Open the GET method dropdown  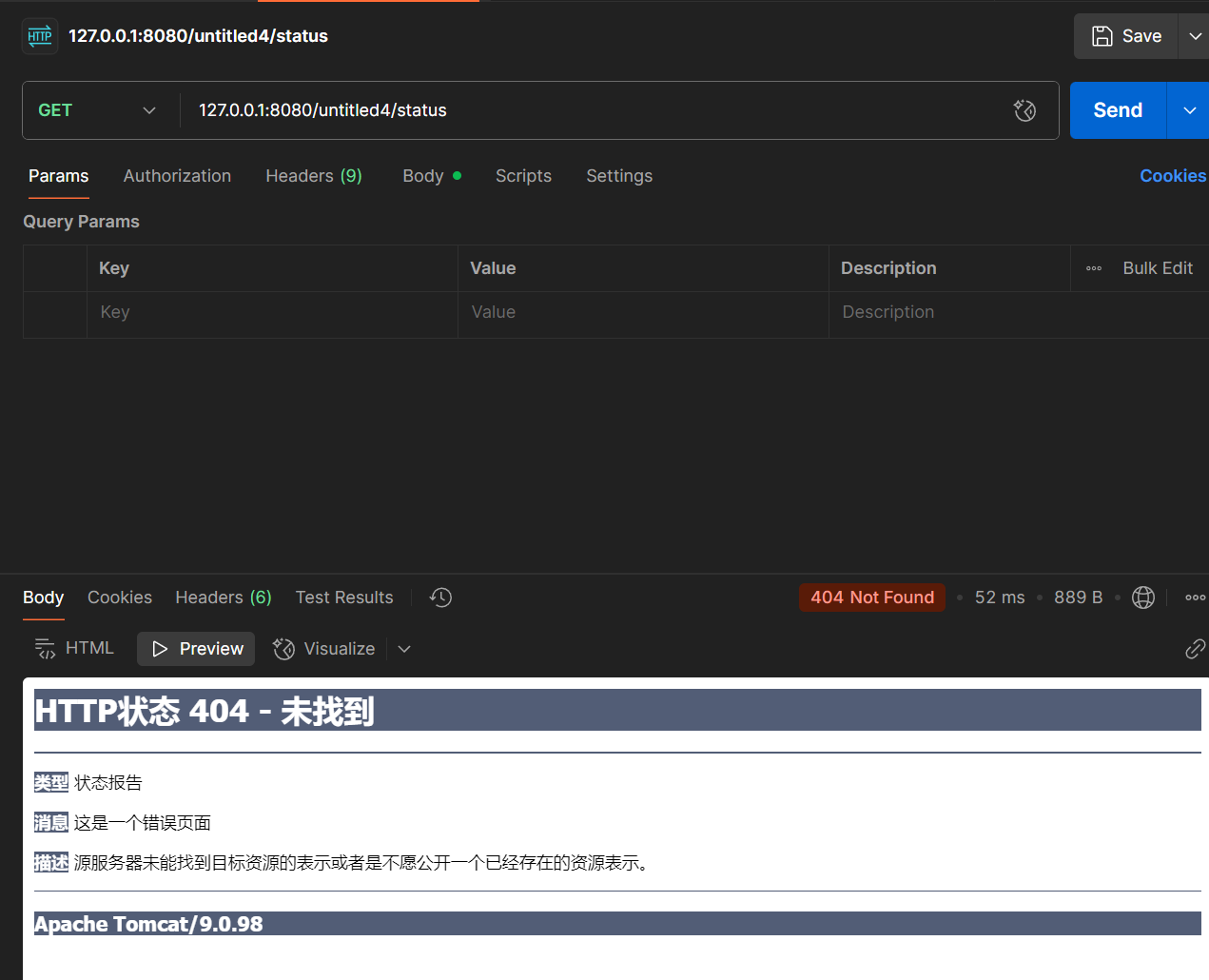[99, 110]
